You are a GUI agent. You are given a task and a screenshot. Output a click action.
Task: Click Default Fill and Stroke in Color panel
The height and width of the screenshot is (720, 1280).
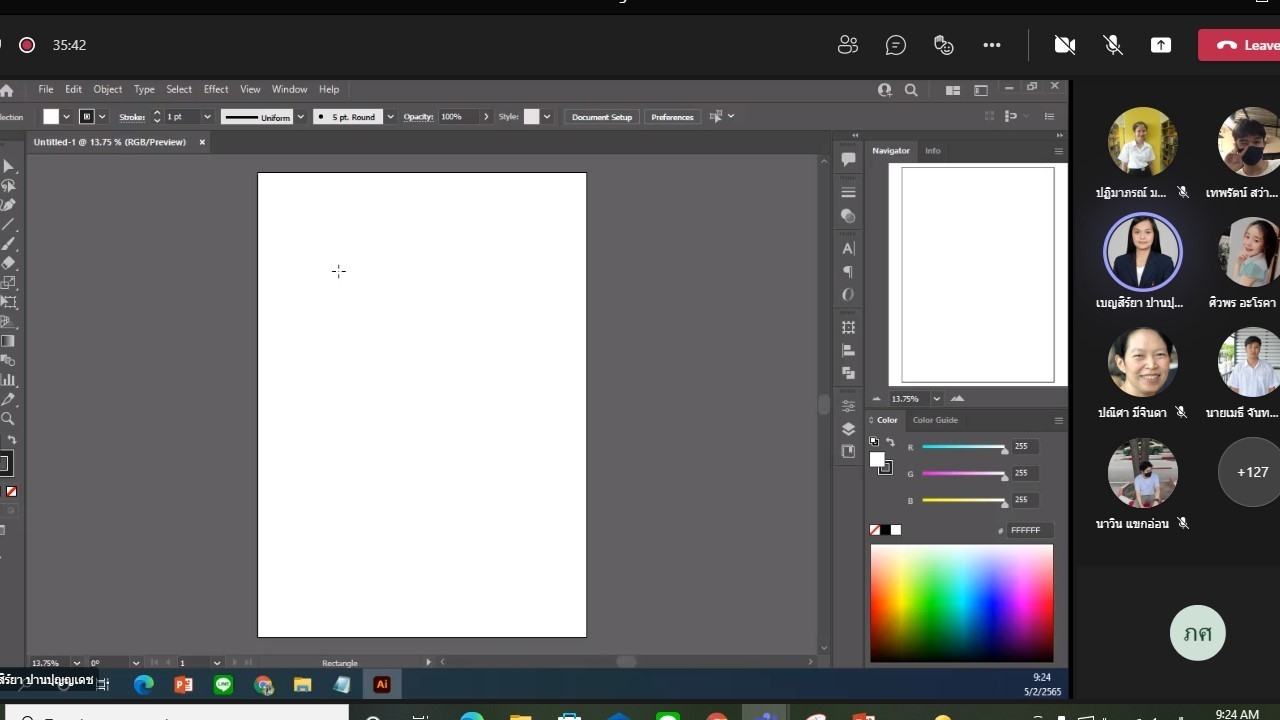(x=874, y=441)
